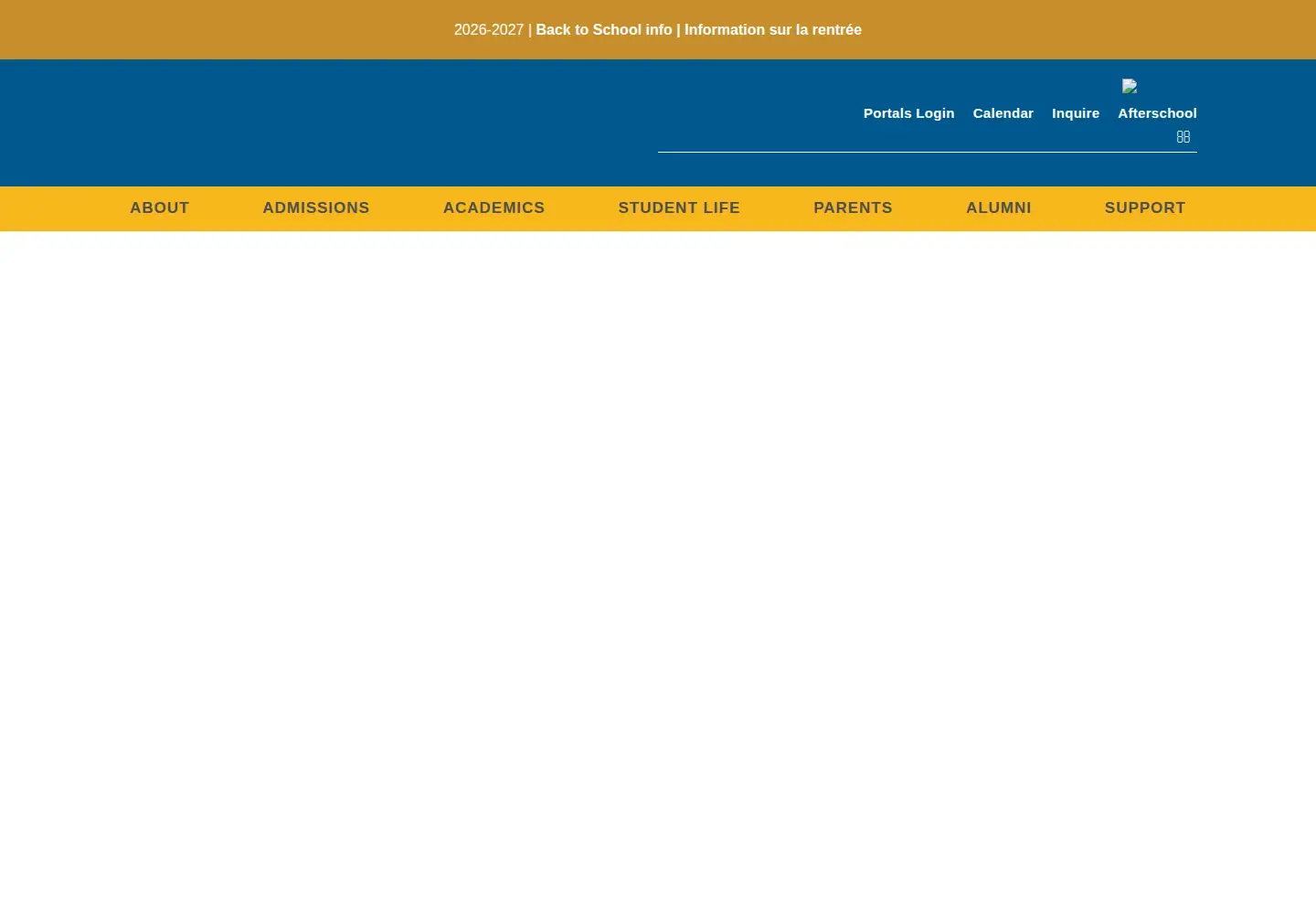This screenshot has height=914, width=1316.
Task: Open the Alumni menu item
Action: [998, 208]
